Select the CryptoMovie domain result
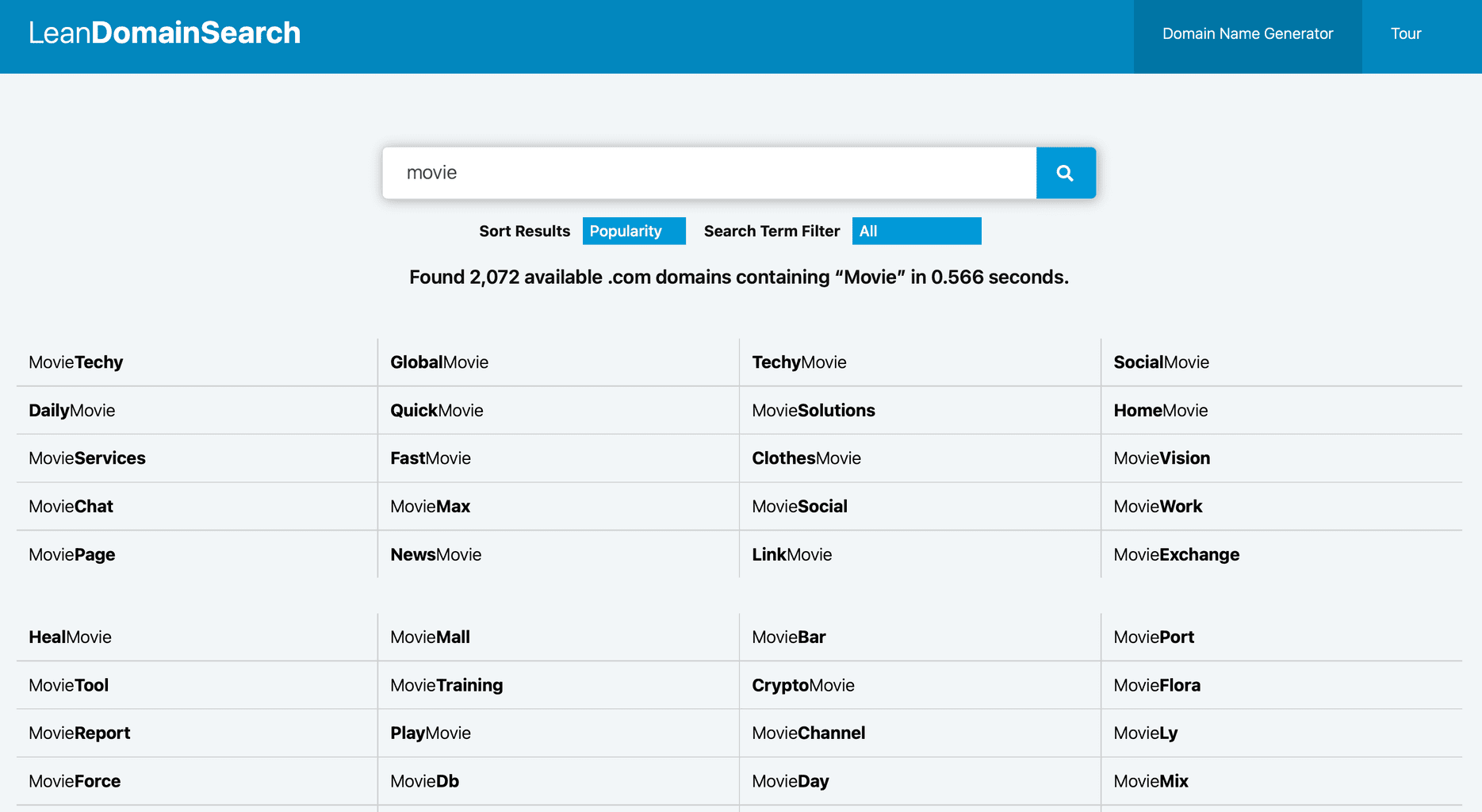 coord(803,686)
